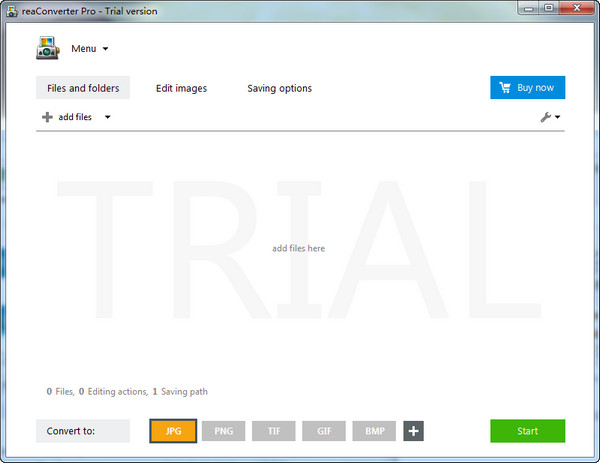The image size is (600, 463).
Task: Select TIF as output format
Action: coord(274,431)
